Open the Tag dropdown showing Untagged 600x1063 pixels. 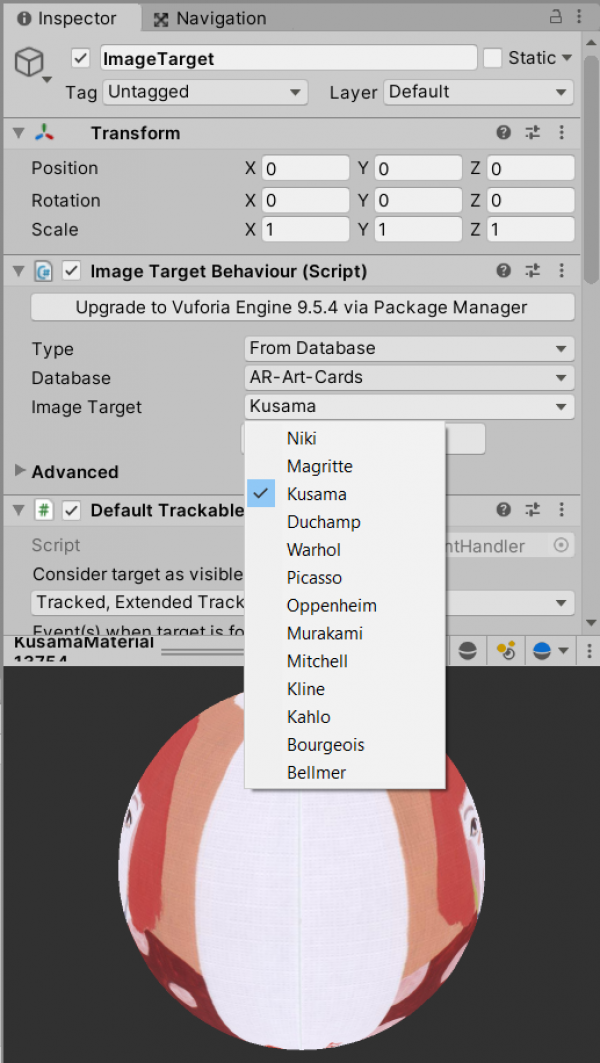coord(205,92)
